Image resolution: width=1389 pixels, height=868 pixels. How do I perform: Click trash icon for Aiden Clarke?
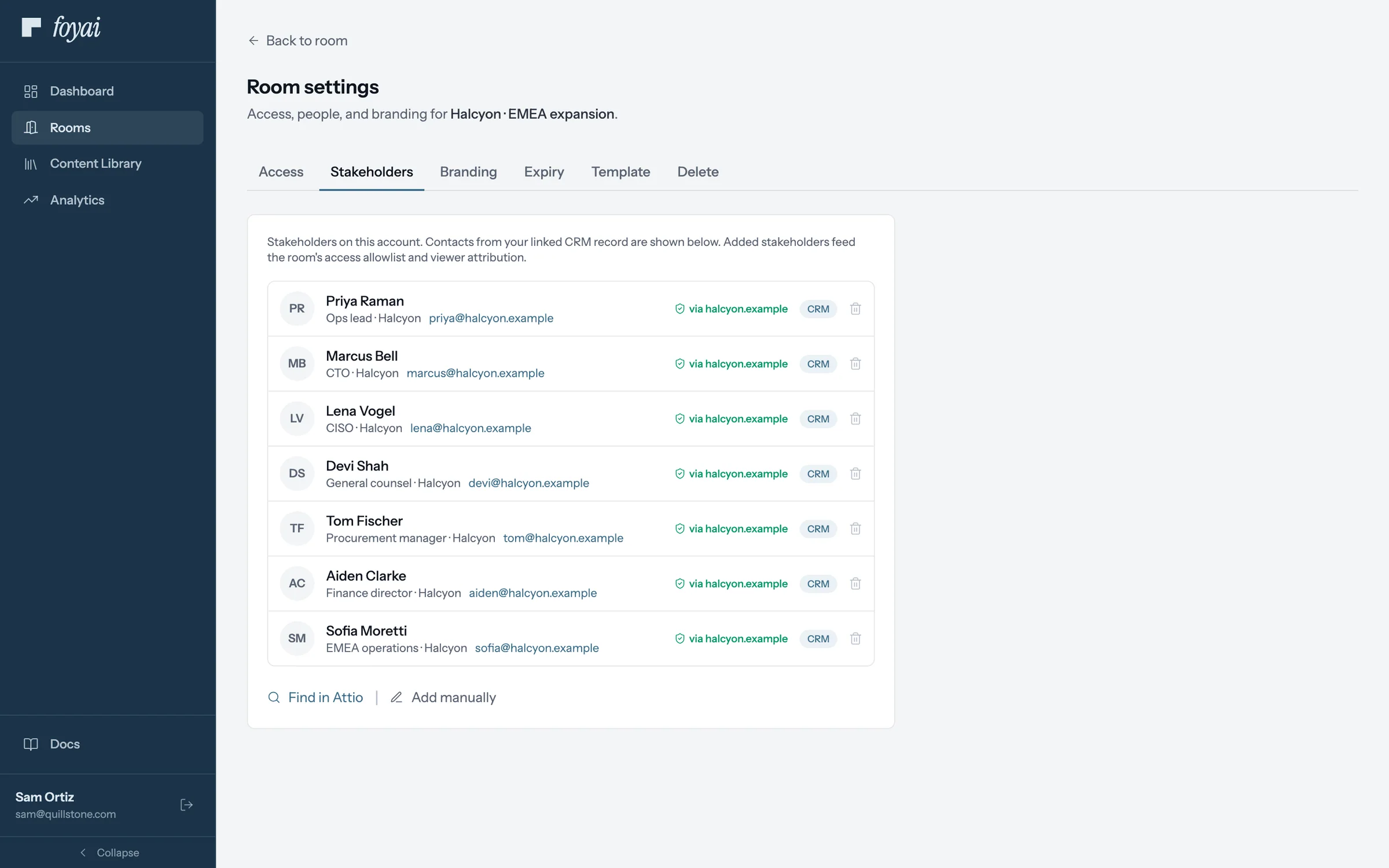pos(855,584)
